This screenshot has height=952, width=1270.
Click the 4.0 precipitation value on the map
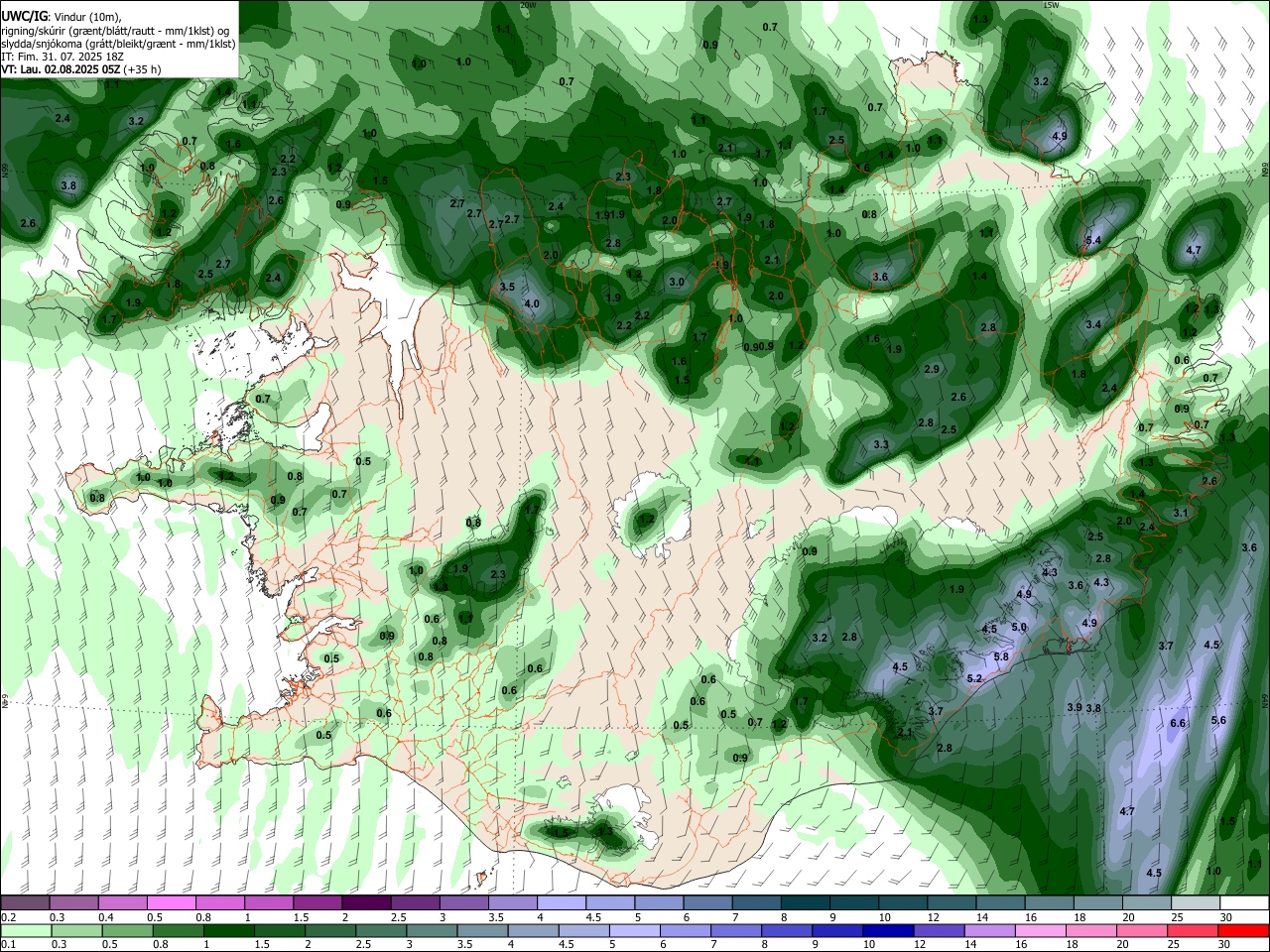[x=532, y=304]
